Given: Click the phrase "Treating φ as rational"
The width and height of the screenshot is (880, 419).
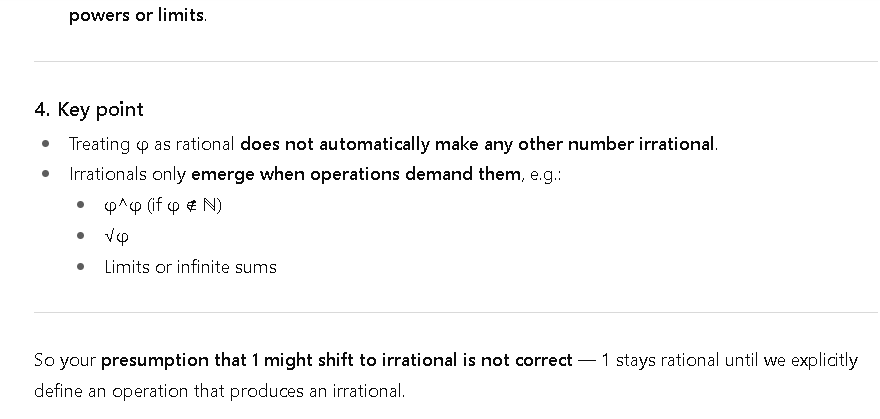Looking at the screenshot, I should tap(152, 144).
